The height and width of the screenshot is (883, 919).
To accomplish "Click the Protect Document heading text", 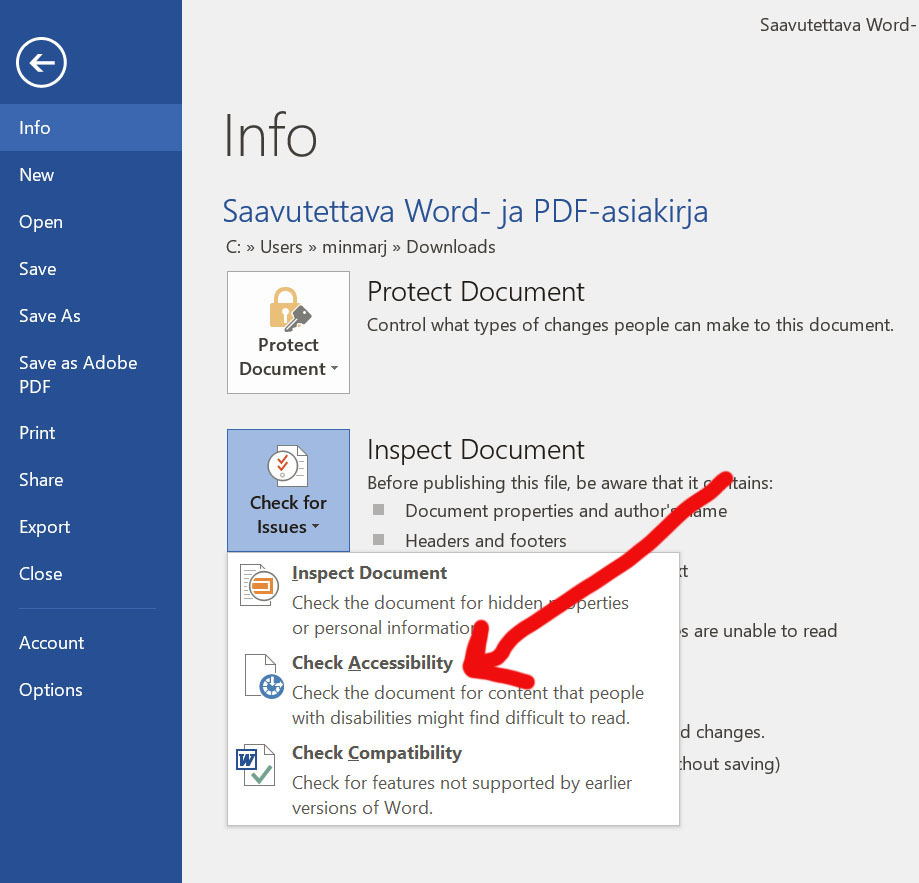I will pos(475,291).
